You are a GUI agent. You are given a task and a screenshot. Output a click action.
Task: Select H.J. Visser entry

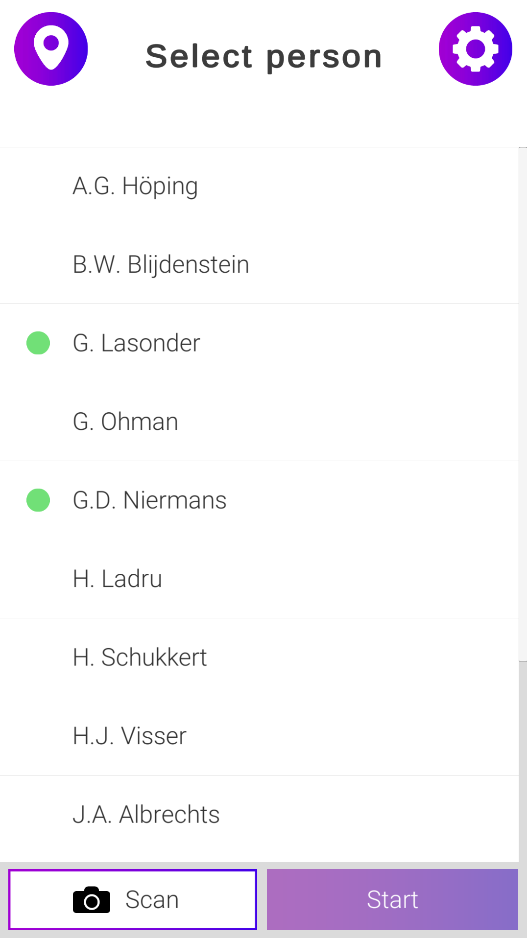(259, 736)
